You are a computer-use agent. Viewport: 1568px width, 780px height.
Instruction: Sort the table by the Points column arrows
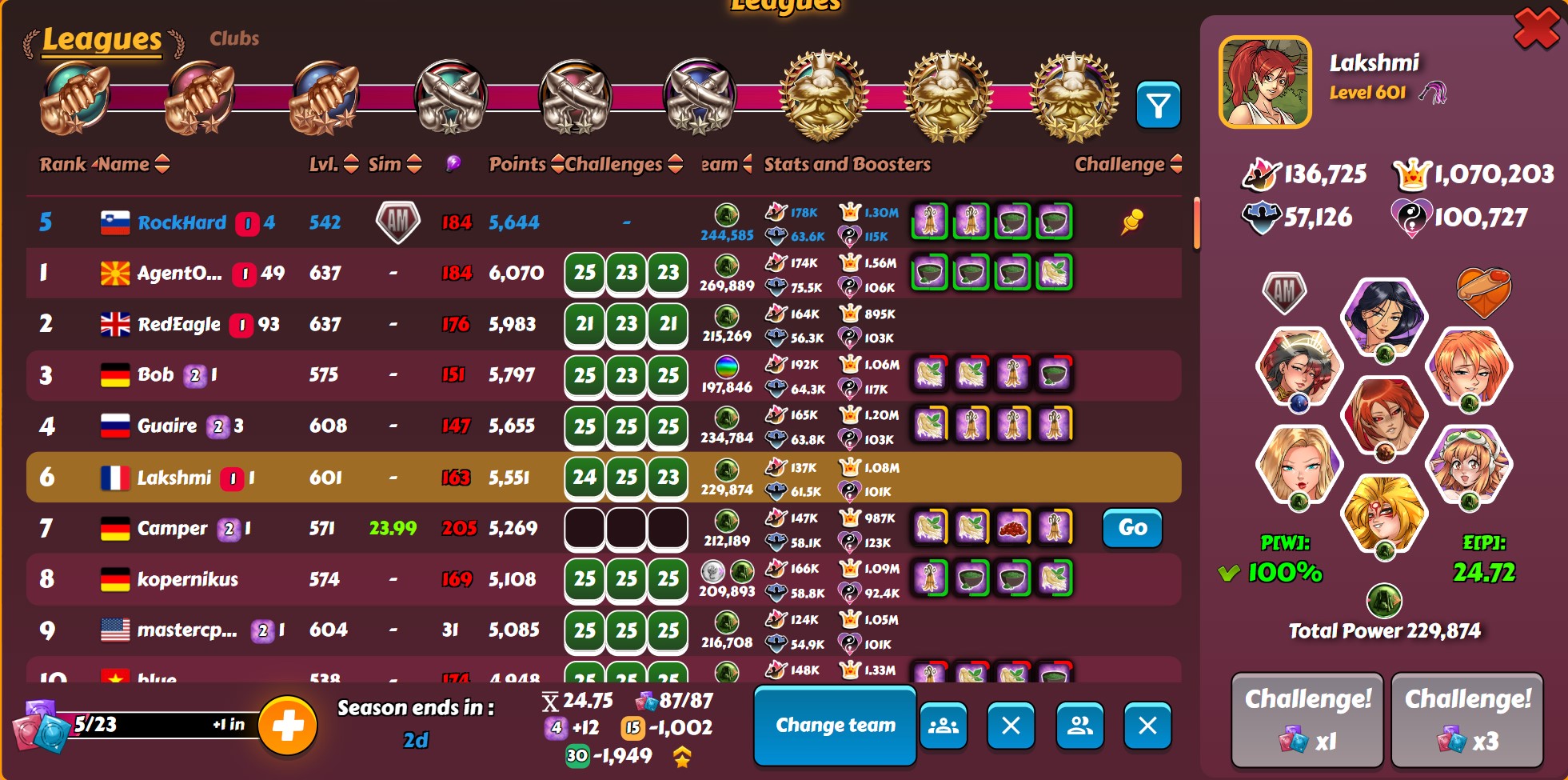(557, 164)
